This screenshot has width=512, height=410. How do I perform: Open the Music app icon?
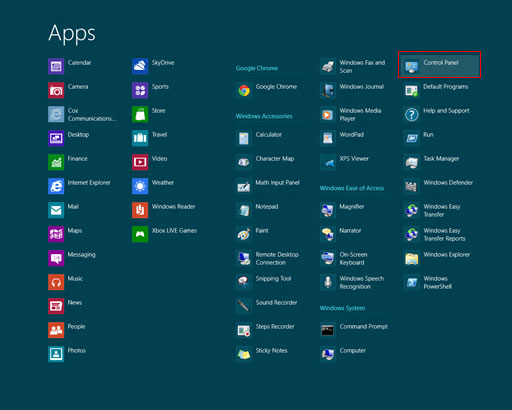tap(56, 282)
